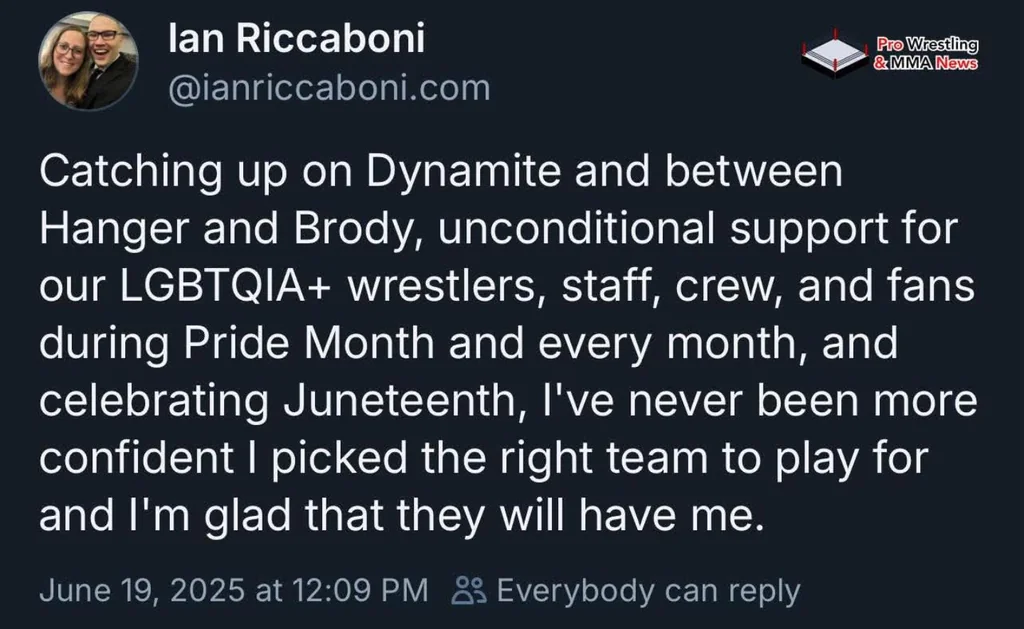The image size is (1024, 629).
Task: Click the 12:09 PM time in the timestamp
Action: pos(360,590)
